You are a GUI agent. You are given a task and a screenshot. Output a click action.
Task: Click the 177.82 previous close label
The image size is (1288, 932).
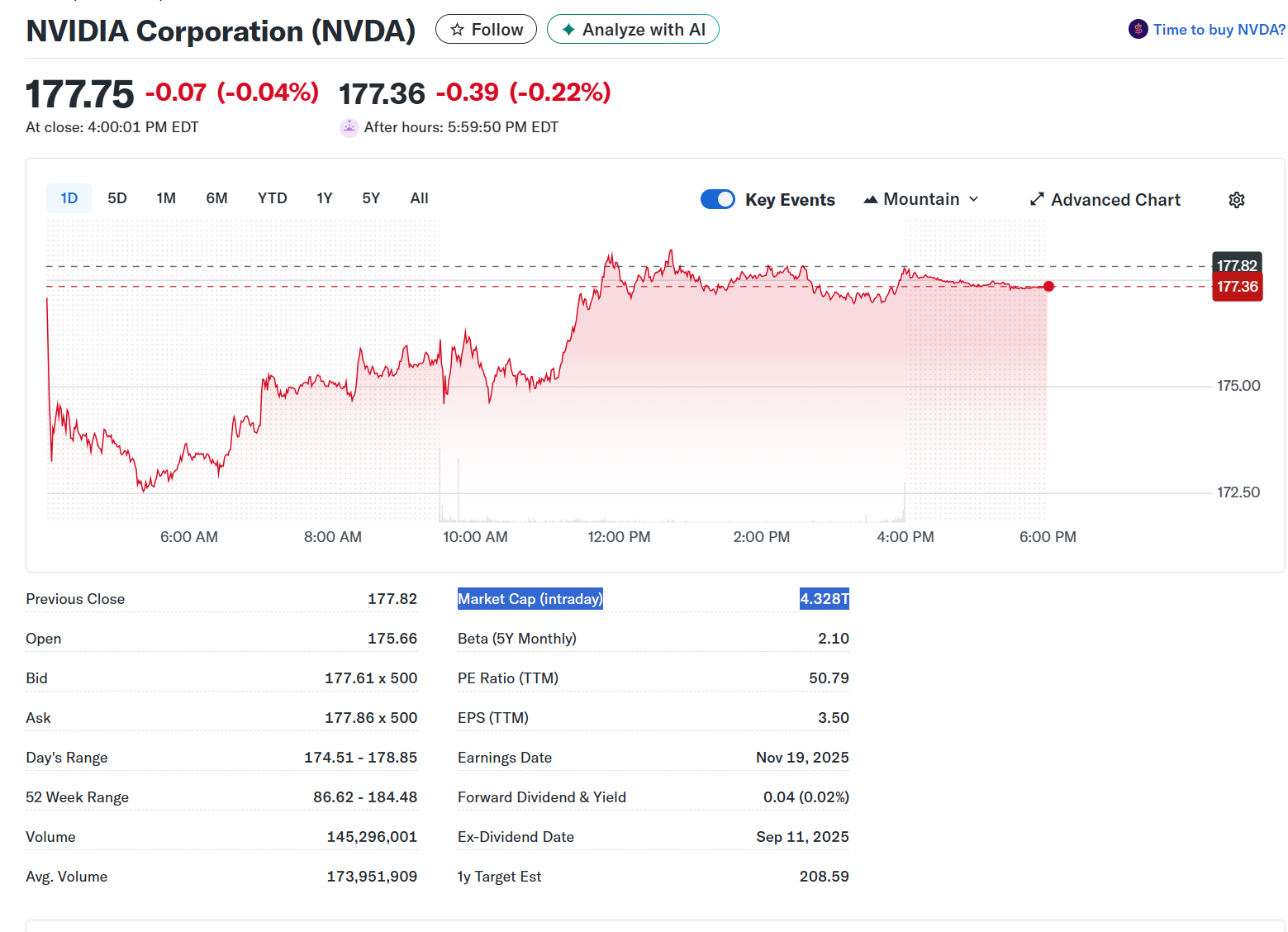coord(1237,264)
